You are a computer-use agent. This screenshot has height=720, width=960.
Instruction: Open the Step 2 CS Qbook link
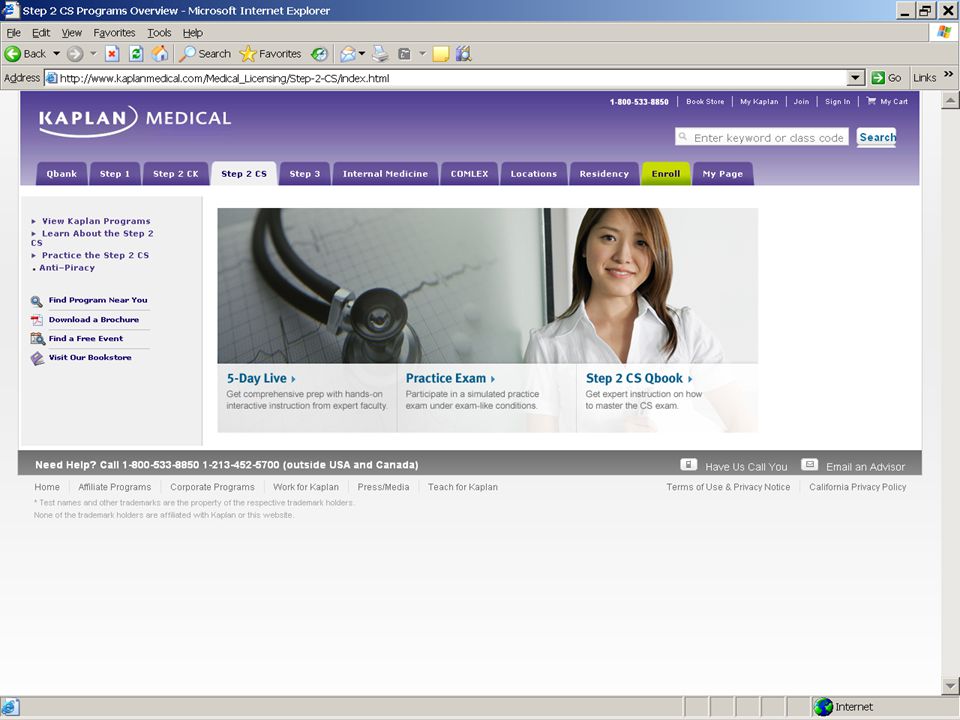[x=639, y=378]
